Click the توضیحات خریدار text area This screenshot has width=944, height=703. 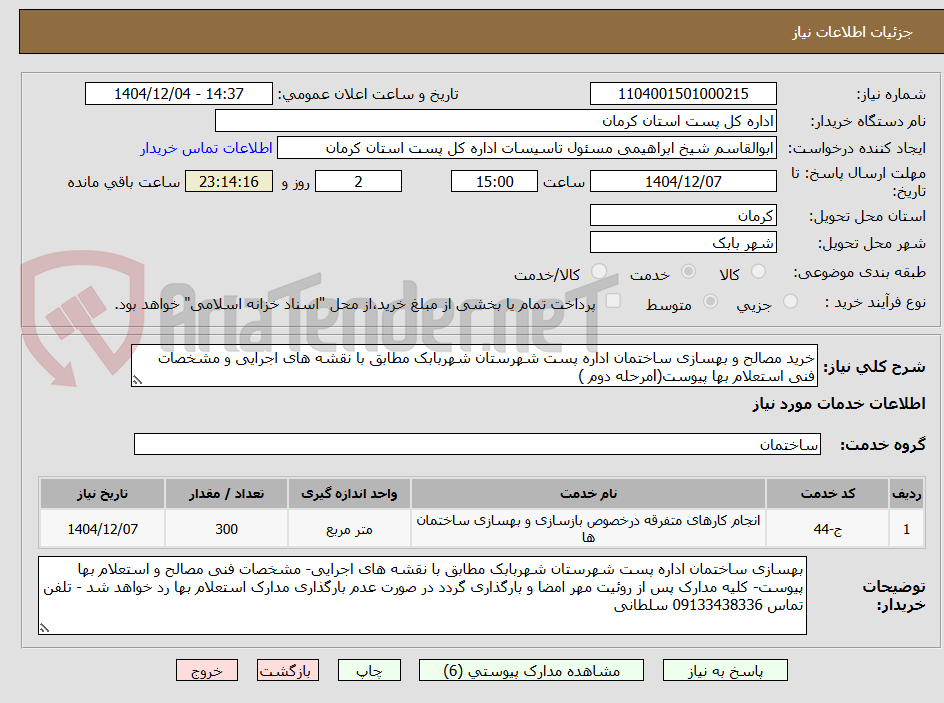422,595
